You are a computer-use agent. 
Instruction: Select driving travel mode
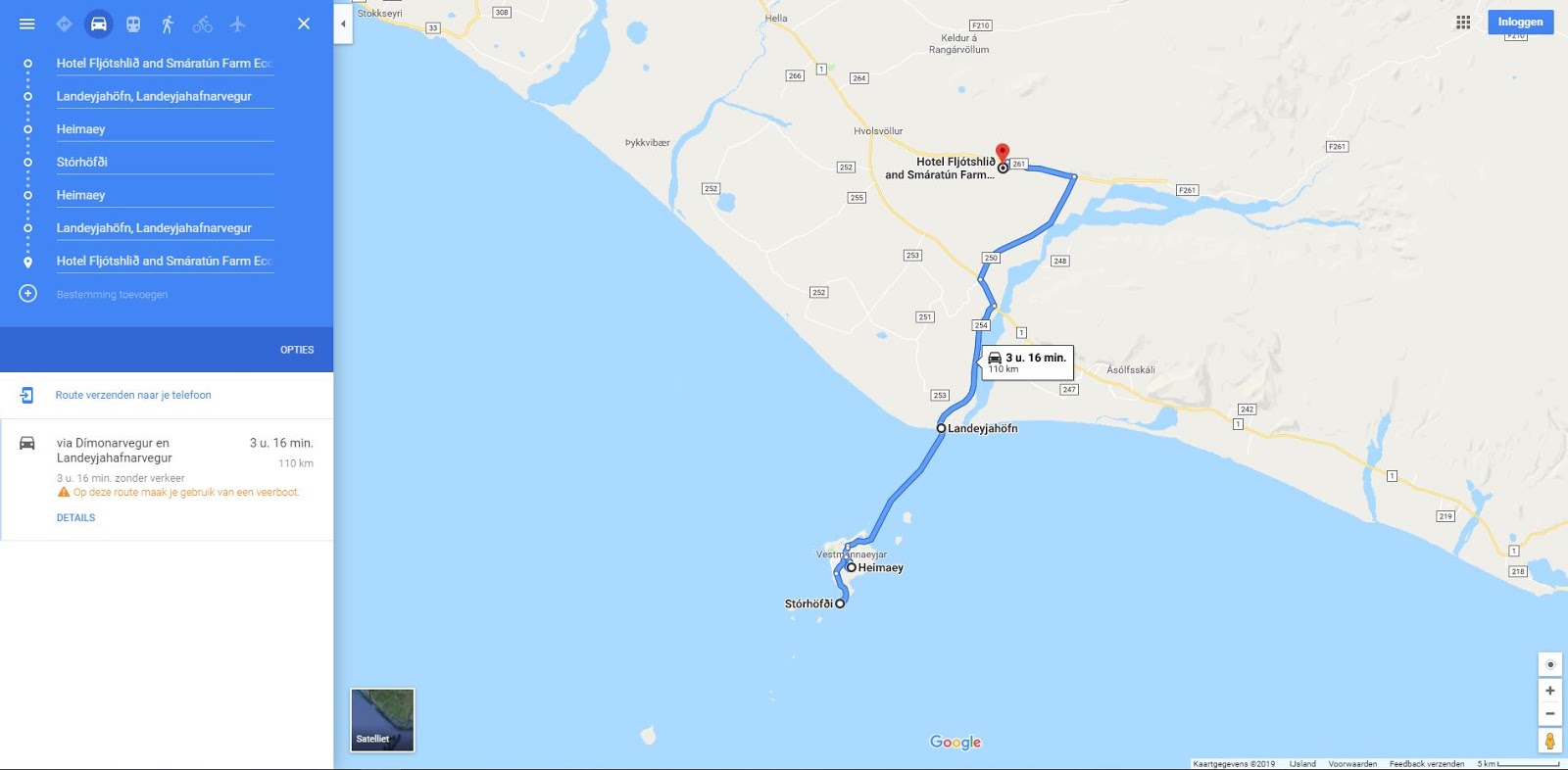point(99,24)
